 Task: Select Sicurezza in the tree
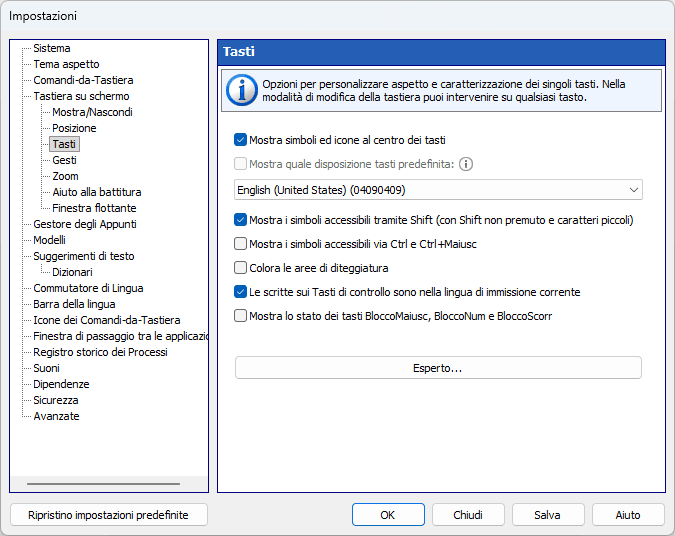coord(56,400)
